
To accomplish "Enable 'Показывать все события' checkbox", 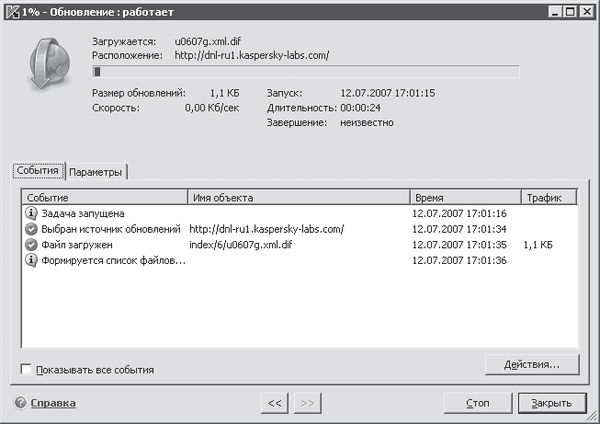I will pyautogui.click(x=26, y=370).
